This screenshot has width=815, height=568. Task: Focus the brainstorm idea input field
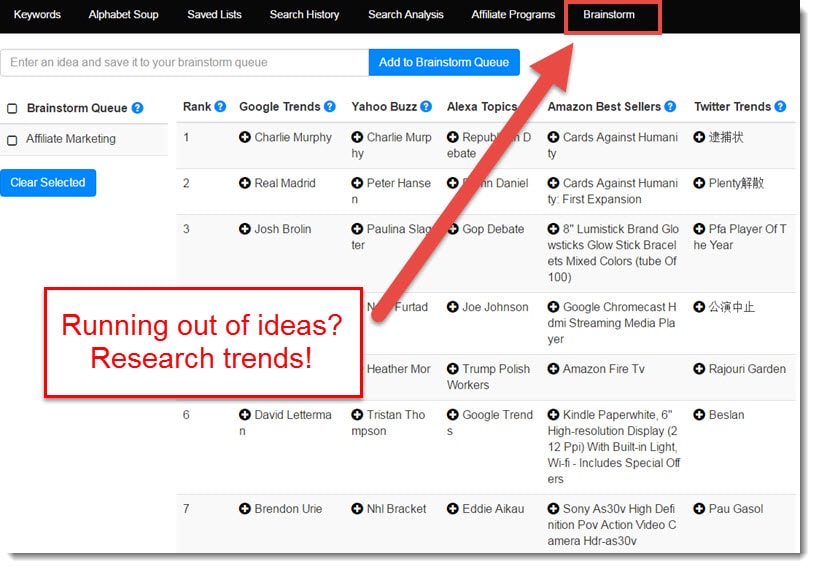[x=185, y=62]
